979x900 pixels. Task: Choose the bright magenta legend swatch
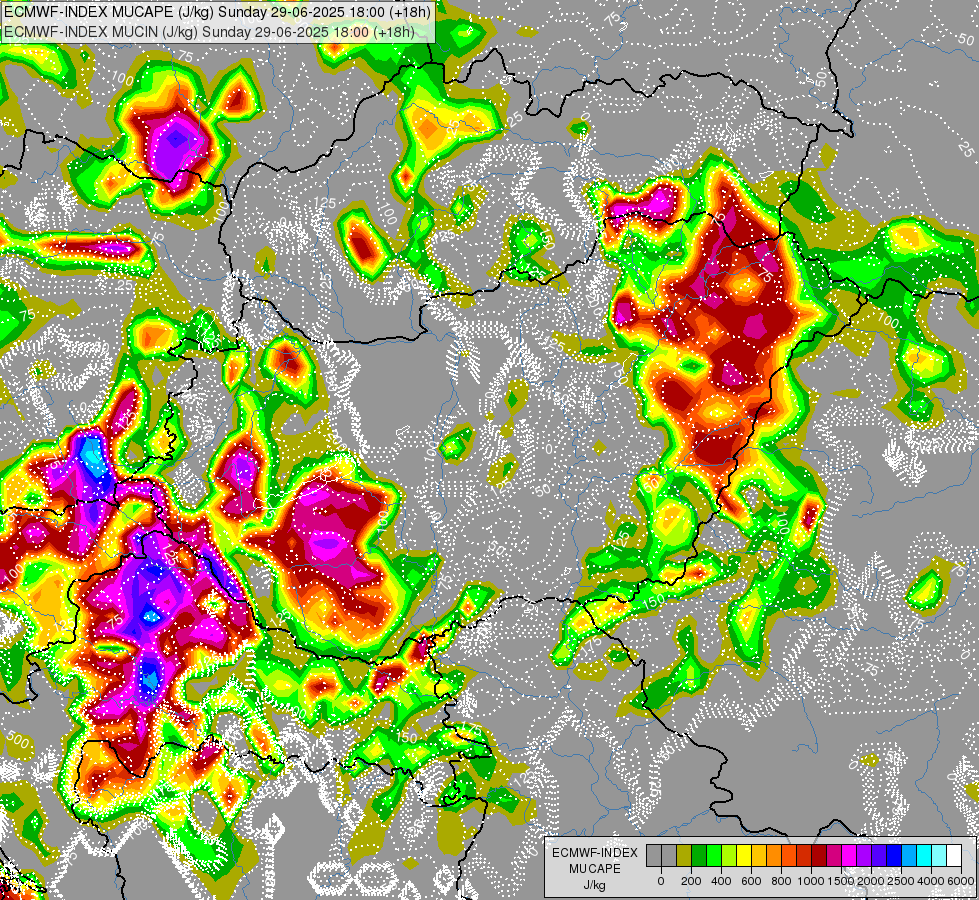(849, 855)
